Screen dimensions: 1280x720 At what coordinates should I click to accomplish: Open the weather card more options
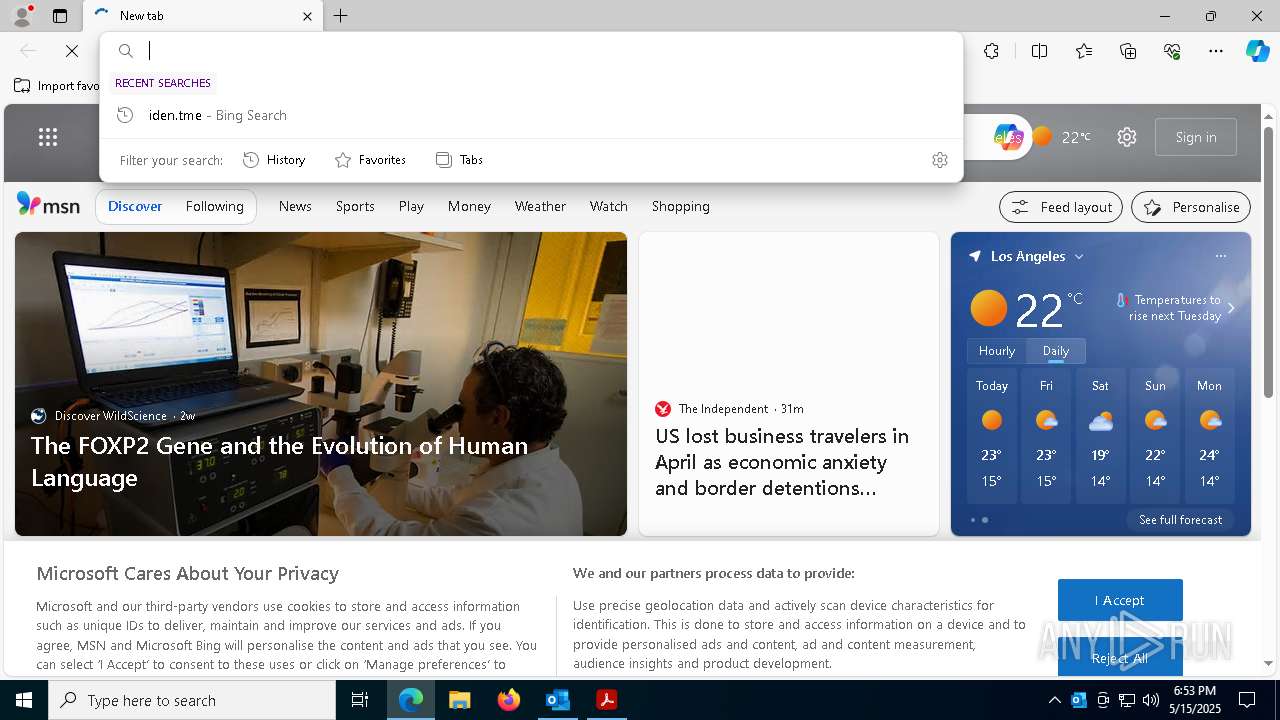(x=1220, y=256)
